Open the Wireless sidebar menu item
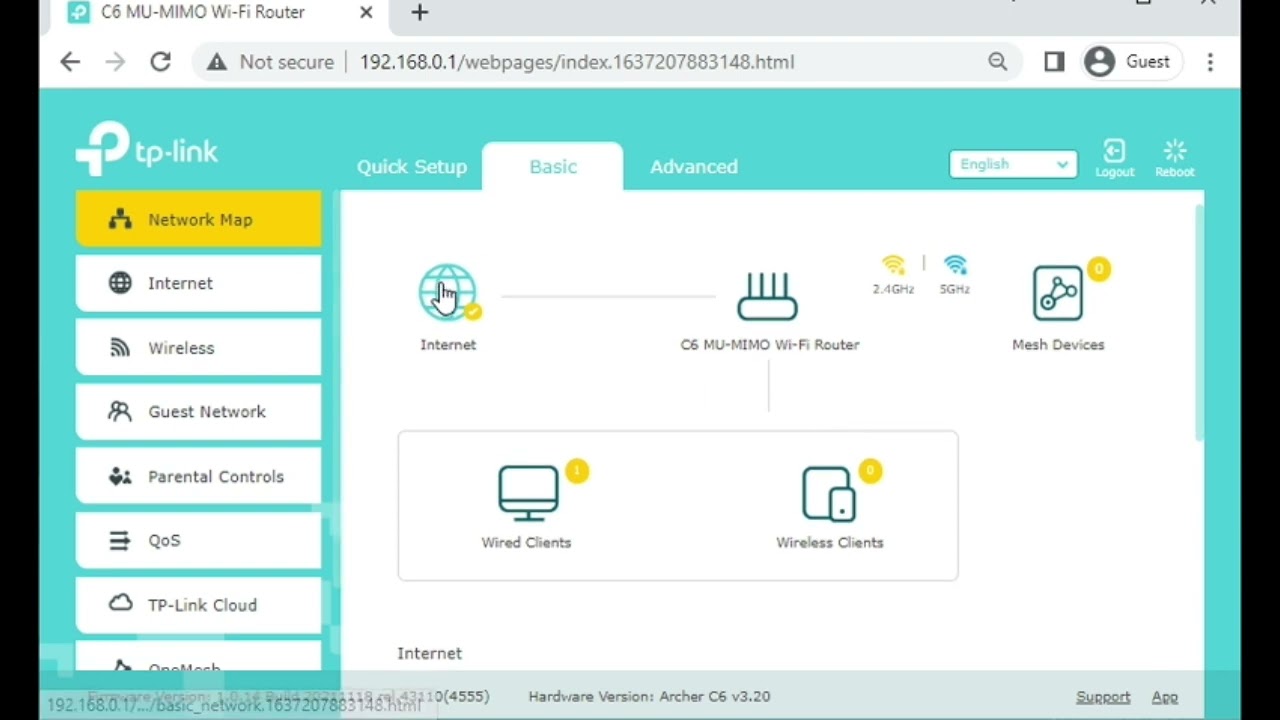Screen dimensions: 1280x720 tap(199, 348)
